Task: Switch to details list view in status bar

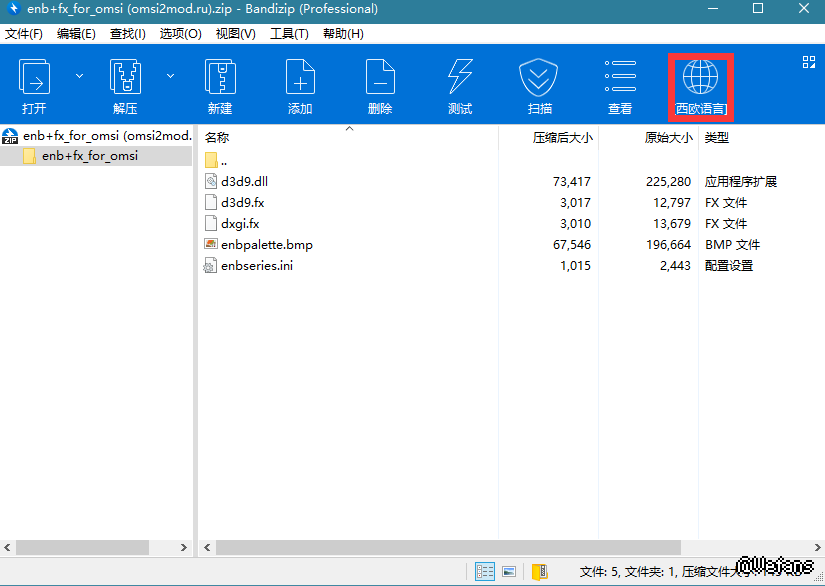Action: tap(485, 572)
